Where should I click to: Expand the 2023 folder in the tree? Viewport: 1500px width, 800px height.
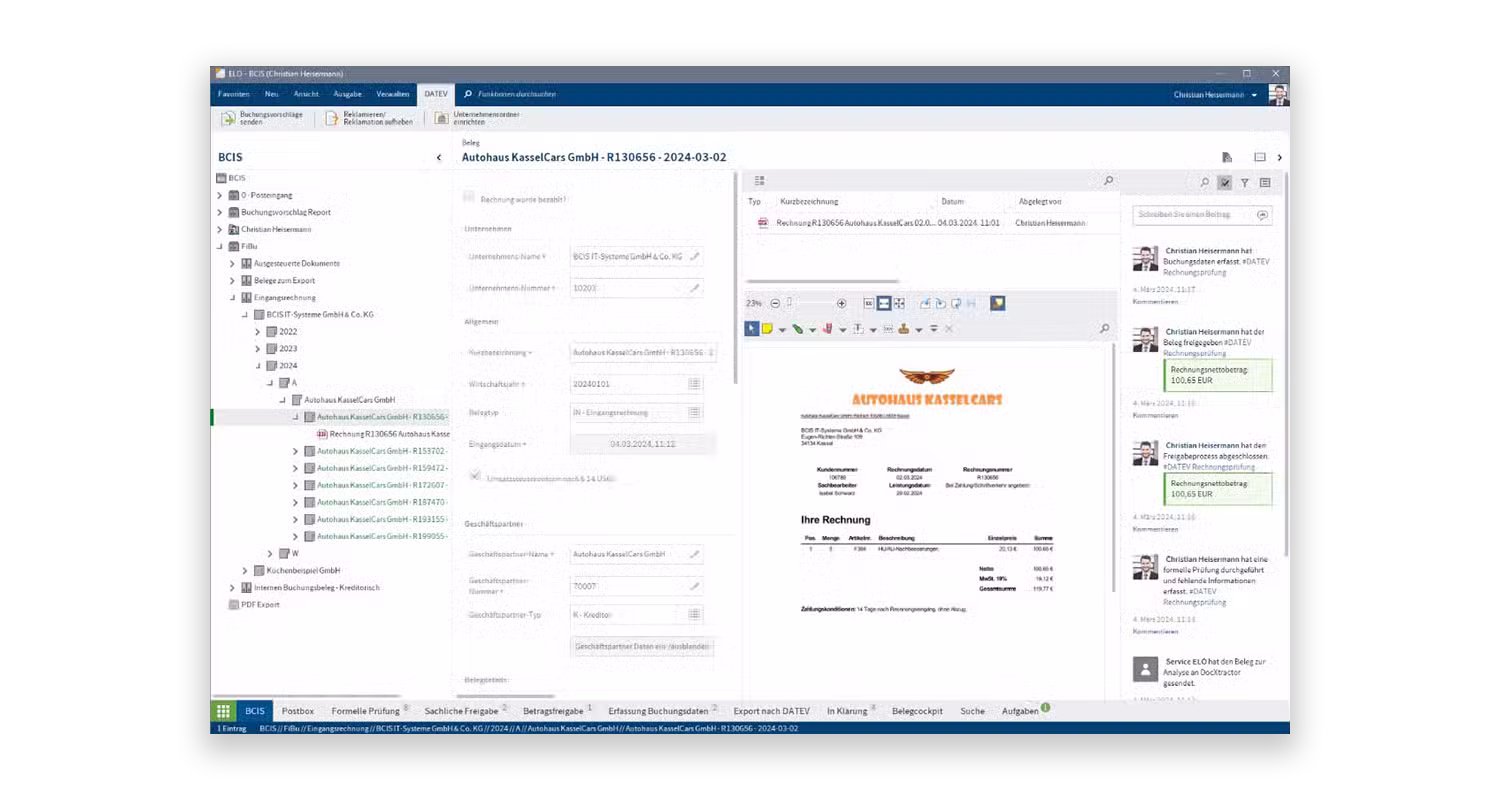pyautogui.click(x=257, y=349)
